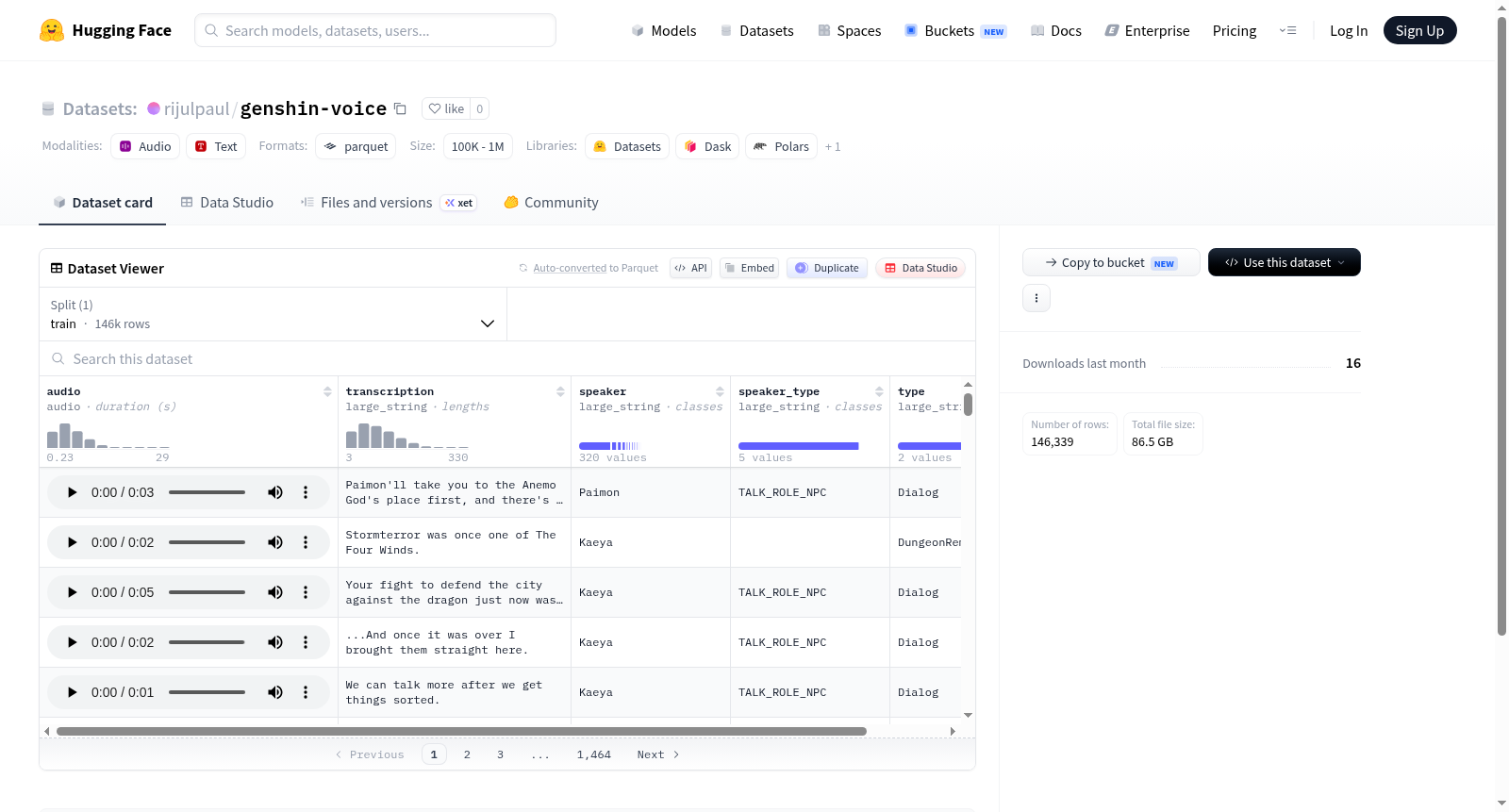Play the 'We can talk more' audio clip
The image size is (1509, 812).
point(73,692)
